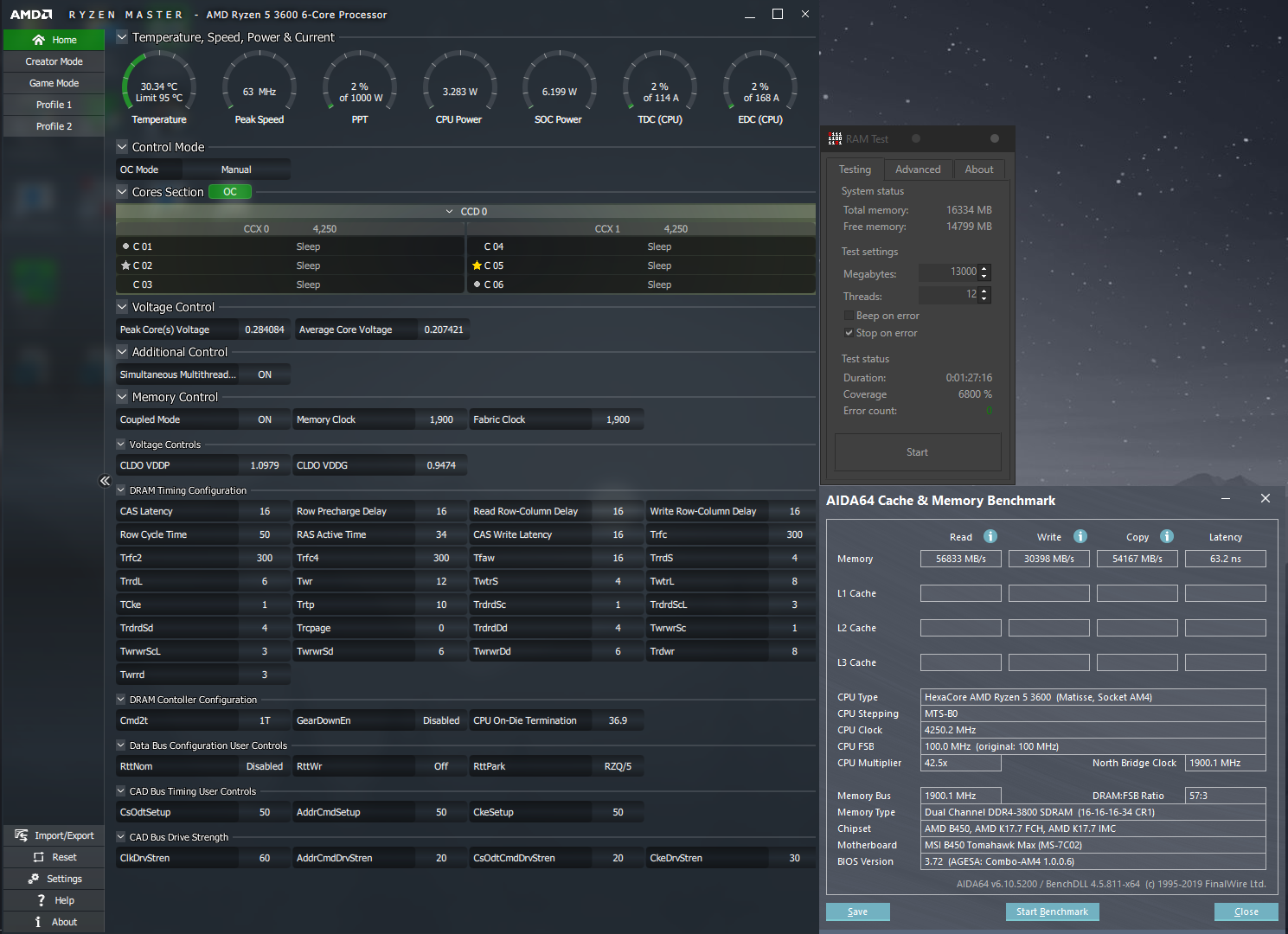This screenshot has width=1288, height=934.
Task: Select Profile 1
Action: 54,105
